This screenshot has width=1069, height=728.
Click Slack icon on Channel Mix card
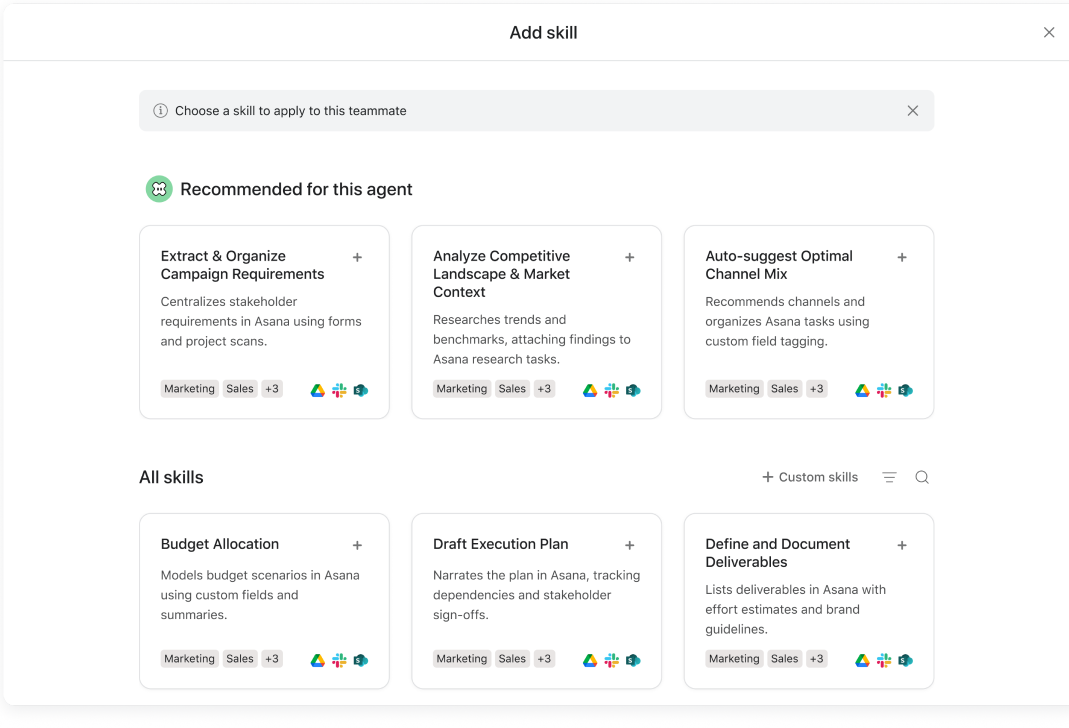[x=884, y=390]
